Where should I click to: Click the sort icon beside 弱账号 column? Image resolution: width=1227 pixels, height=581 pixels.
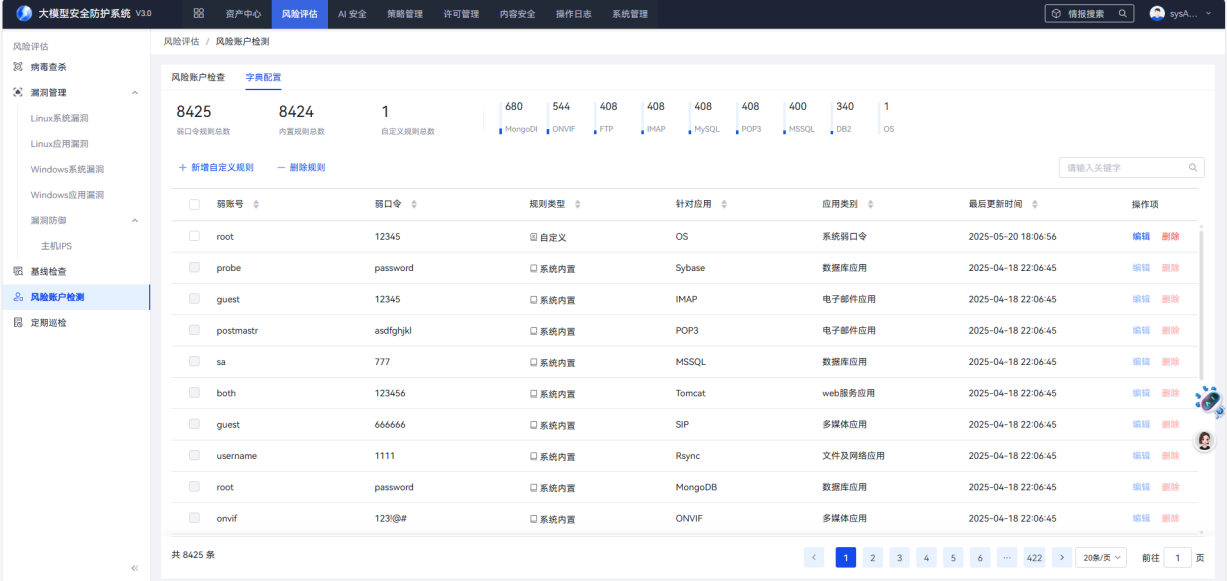(x=256, y=204)
